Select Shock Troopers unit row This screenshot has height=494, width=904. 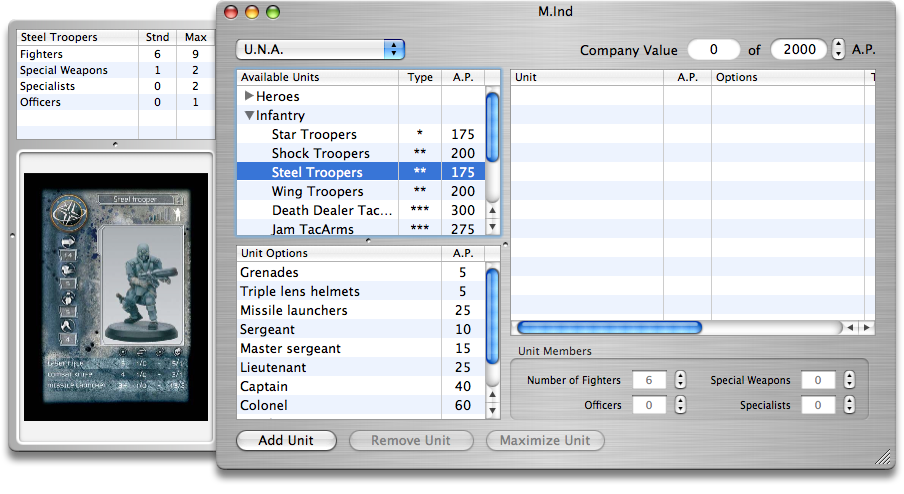coord(320,154)
